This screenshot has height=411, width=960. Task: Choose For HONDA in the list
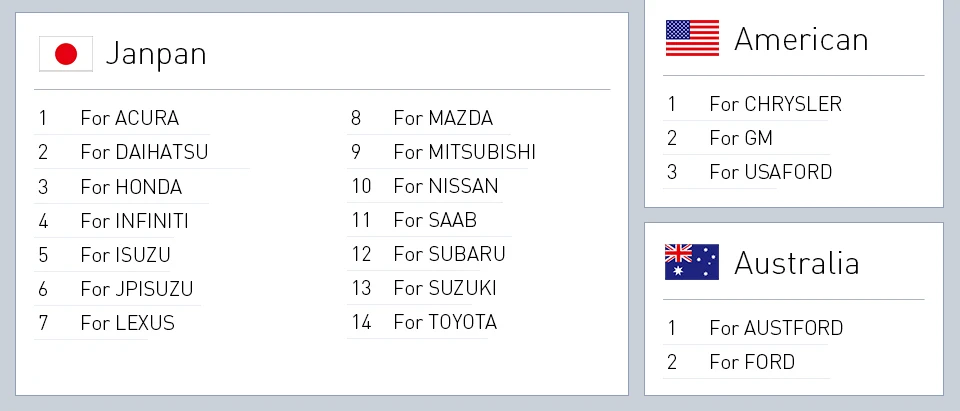coord(131,186)
